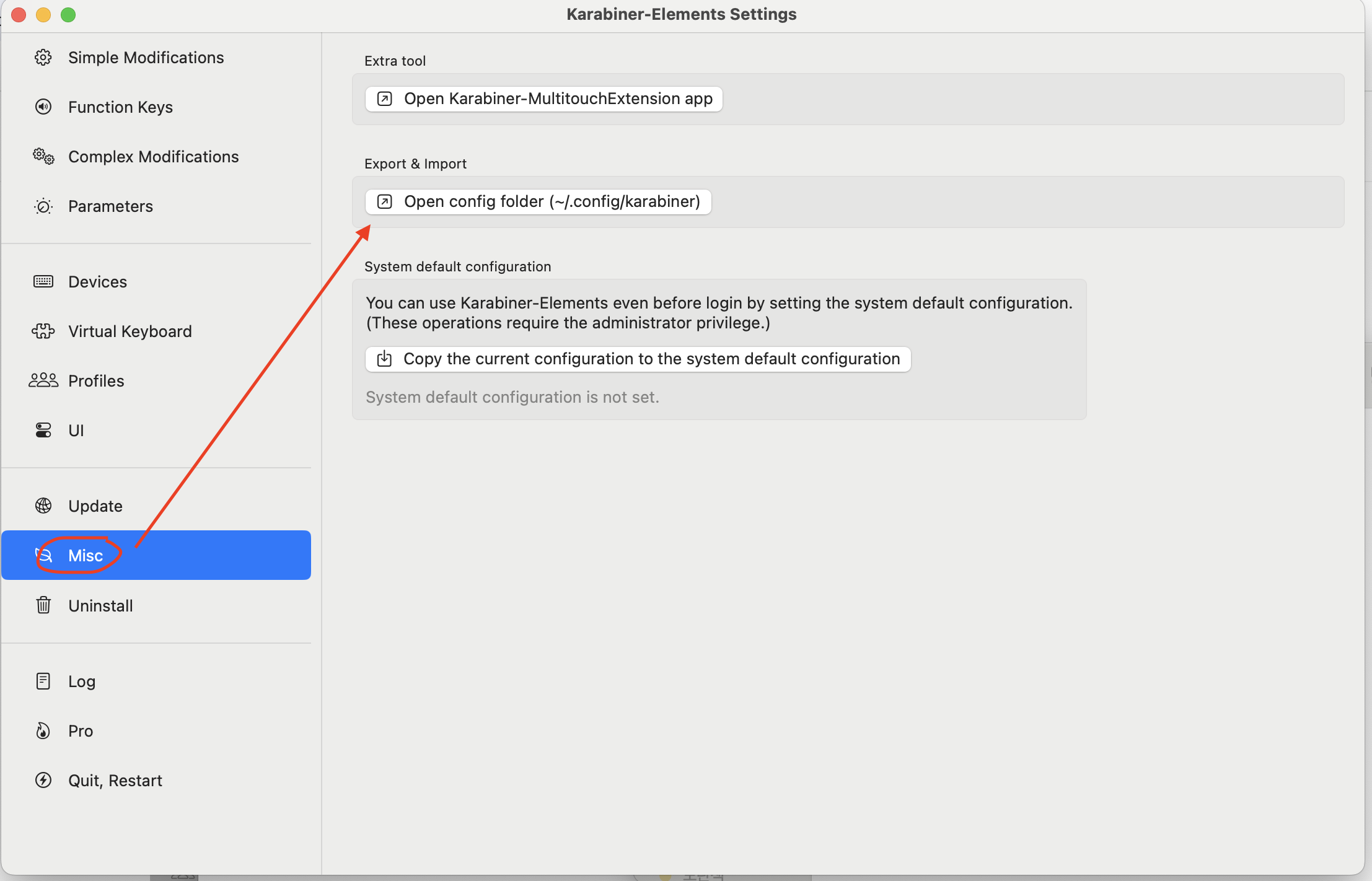Close the Karabiner-Elements Settings window

click(19, 15)
